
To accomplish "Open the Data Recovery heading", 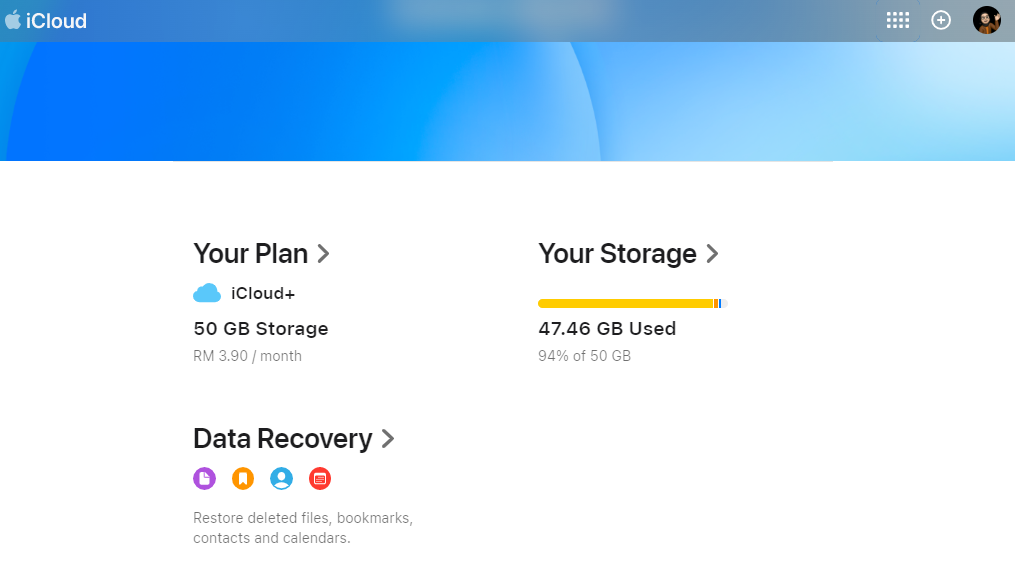I will 282,439.
